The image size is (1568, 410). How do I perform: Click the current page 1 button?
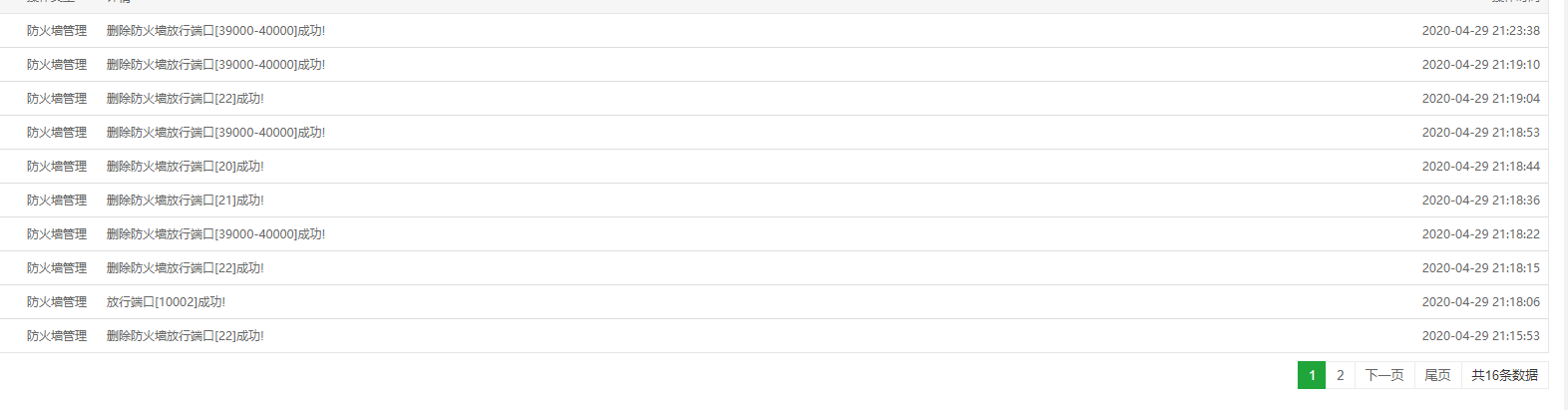coord(1312,375)
